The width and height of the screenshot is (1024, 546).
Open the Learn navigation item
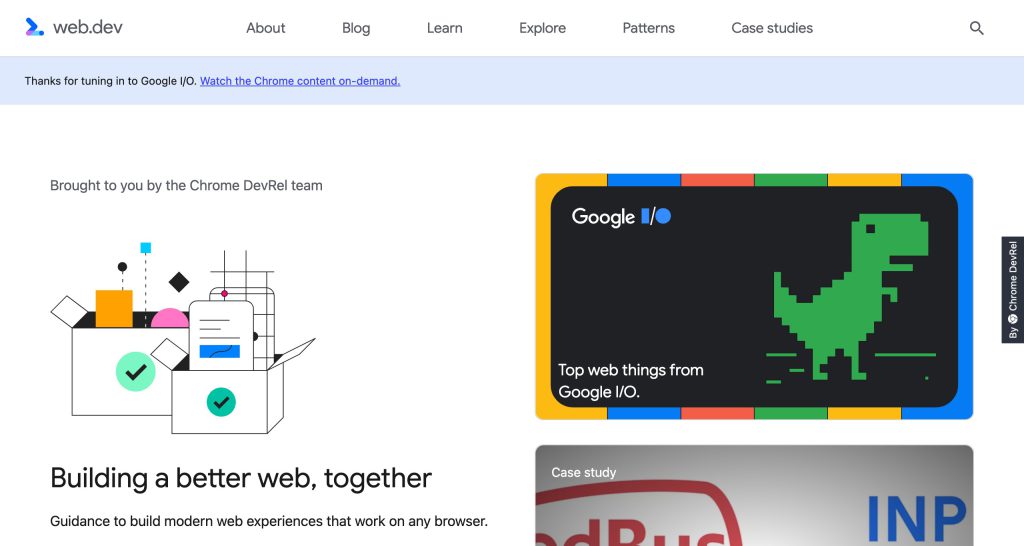[445, 28]
